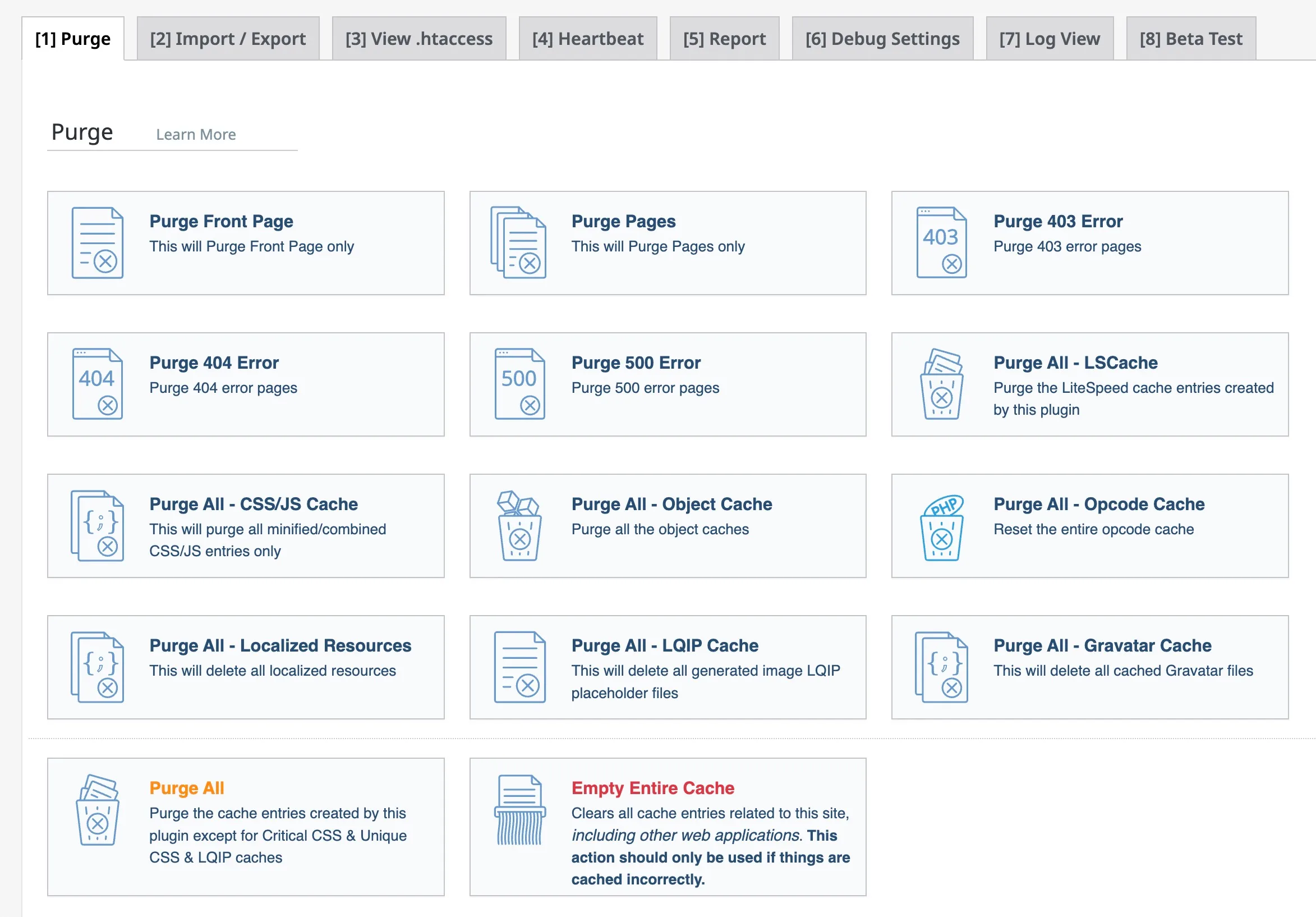Image resolution: width=1316 pixels, height=917 pixels.
Task: Open the [8] Beta Test tab
Action: tap(1190, 38)
